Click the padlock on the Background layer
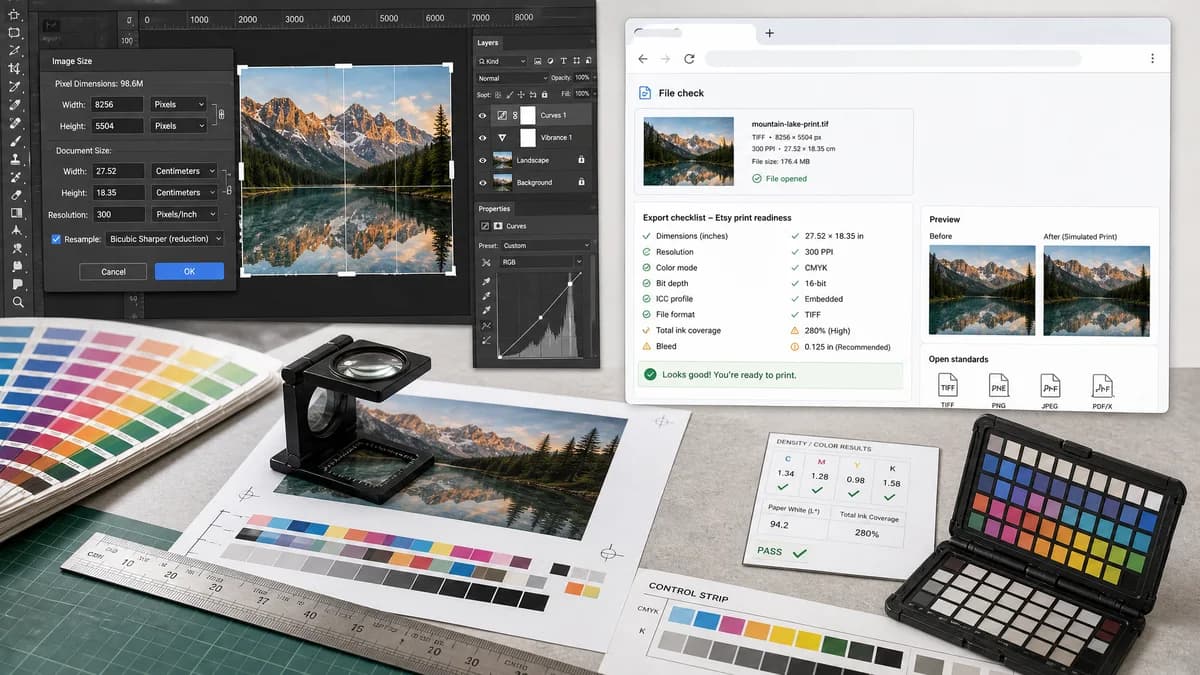The image size is (1200, 675). click(x=581, y=182)
